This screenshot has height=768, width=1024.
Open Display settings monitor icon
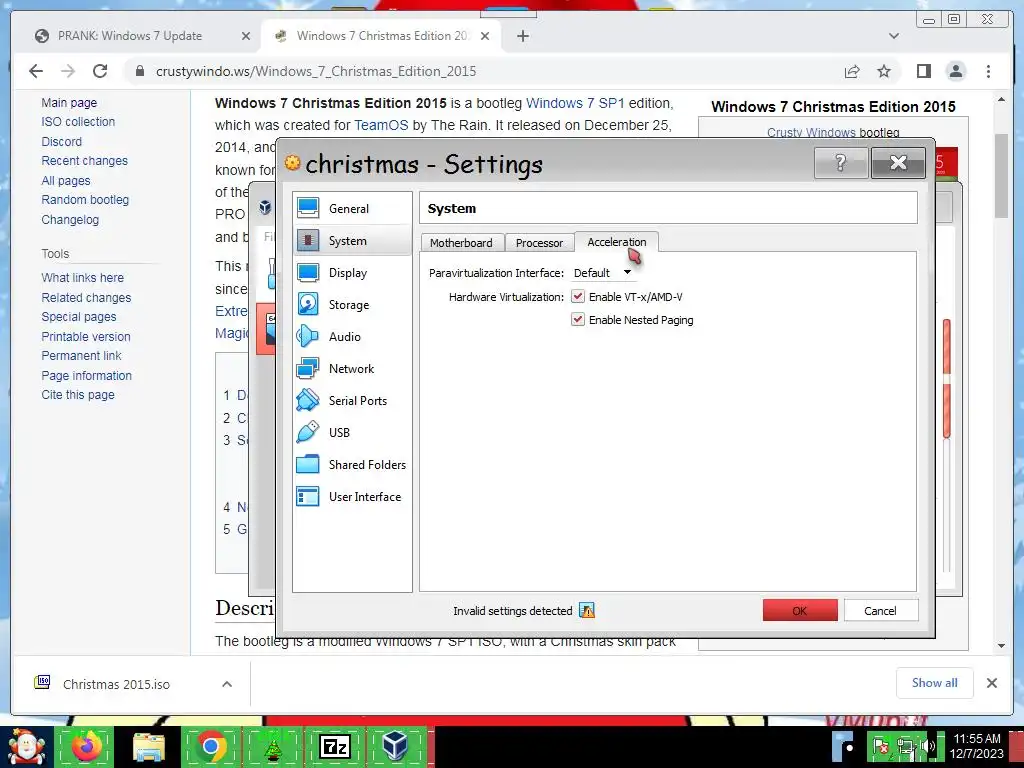tap(308, 272)
